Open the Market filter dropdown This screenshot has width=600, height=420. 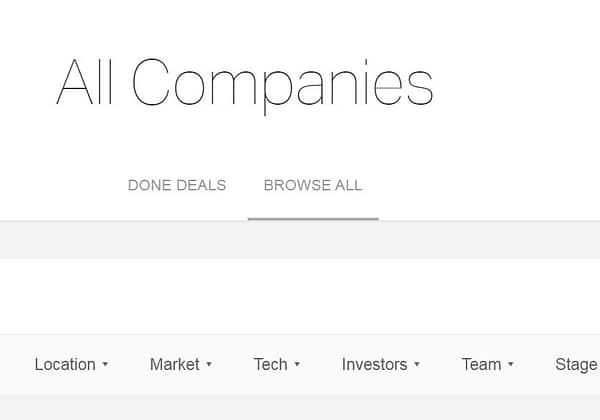180,364
